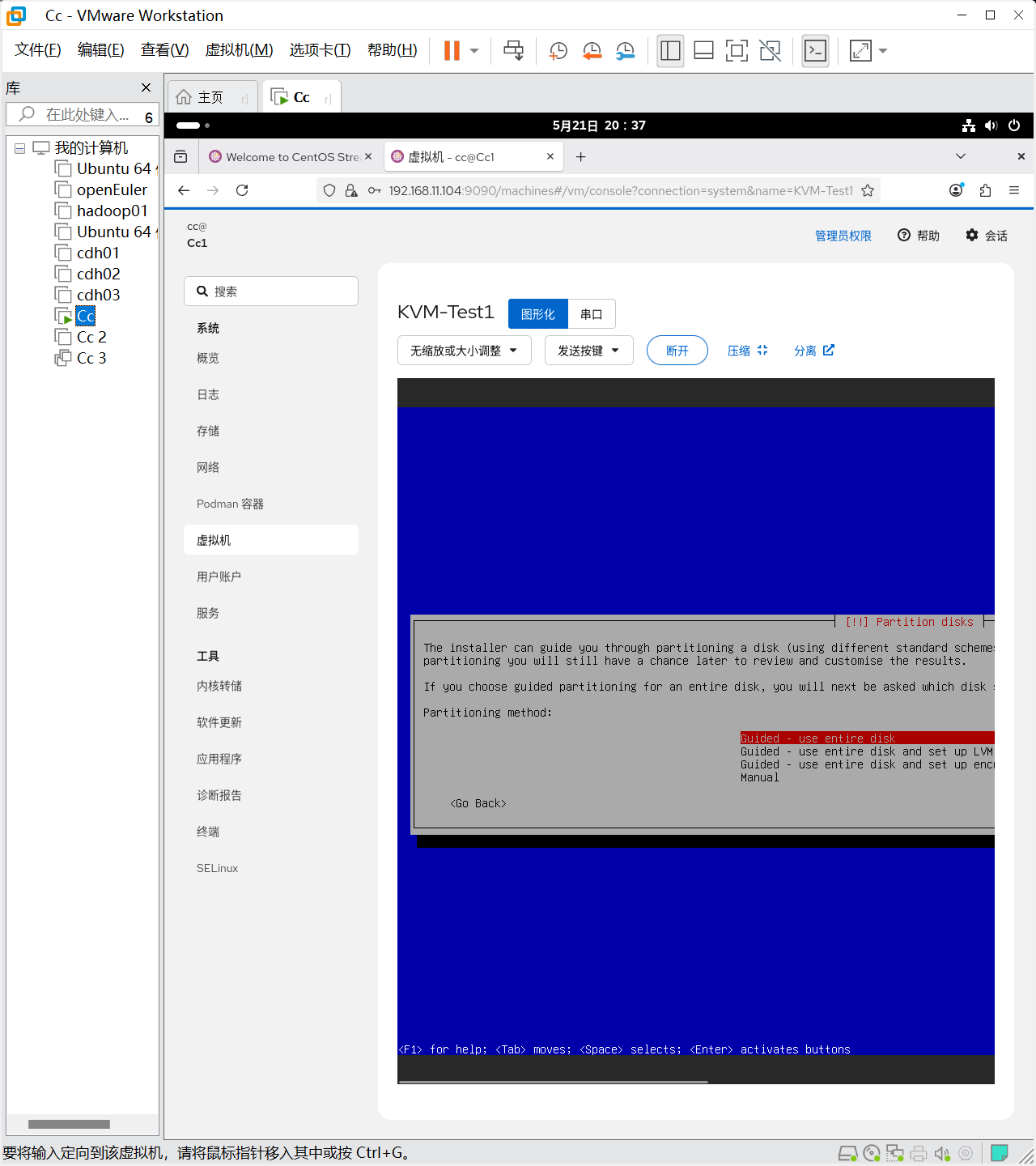Open the 发送按键 dropdown
The image size is (1036, 1166).
[x=589, y=351]
